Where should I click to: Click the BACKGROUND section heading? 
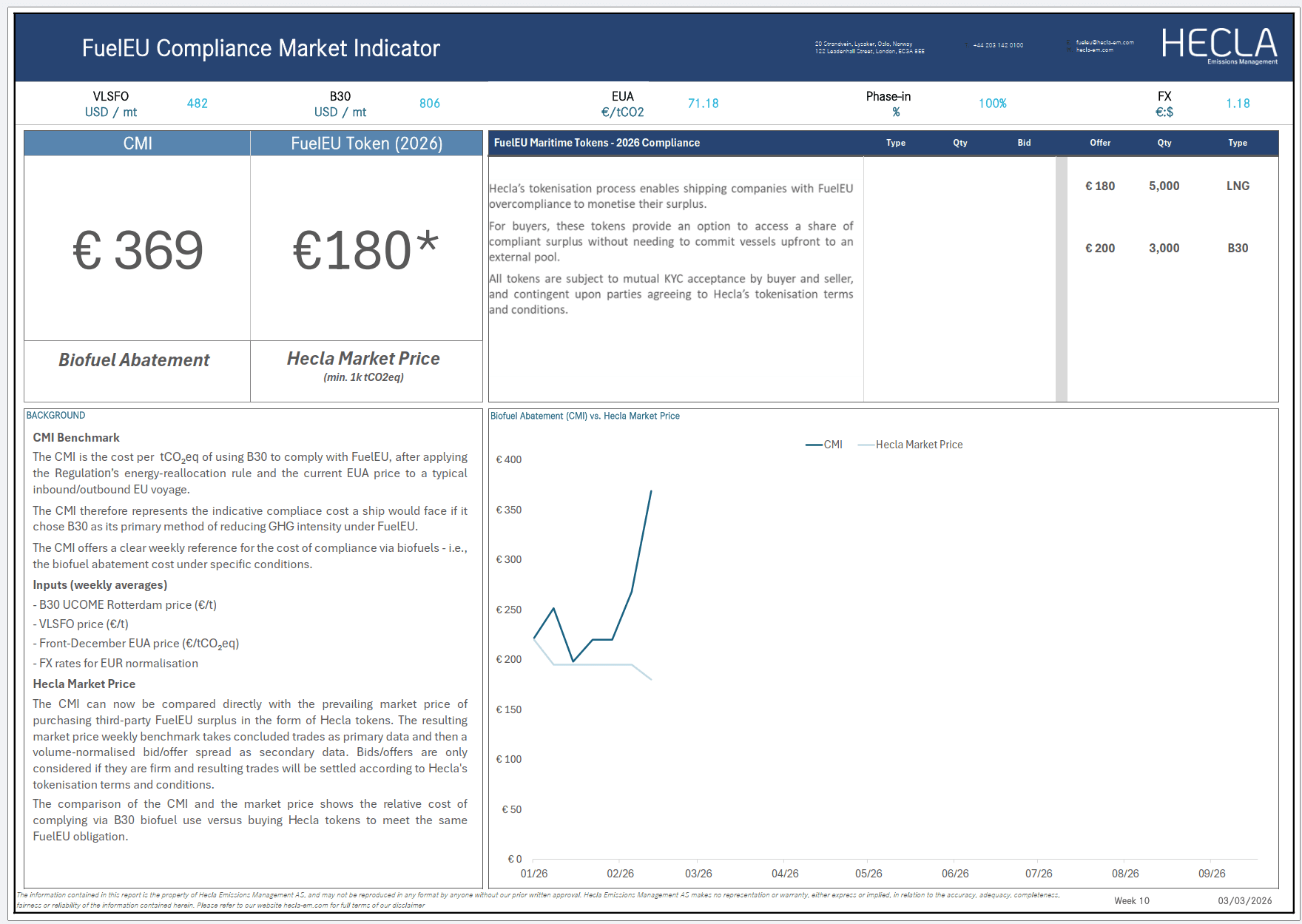(x=55, y=416)
